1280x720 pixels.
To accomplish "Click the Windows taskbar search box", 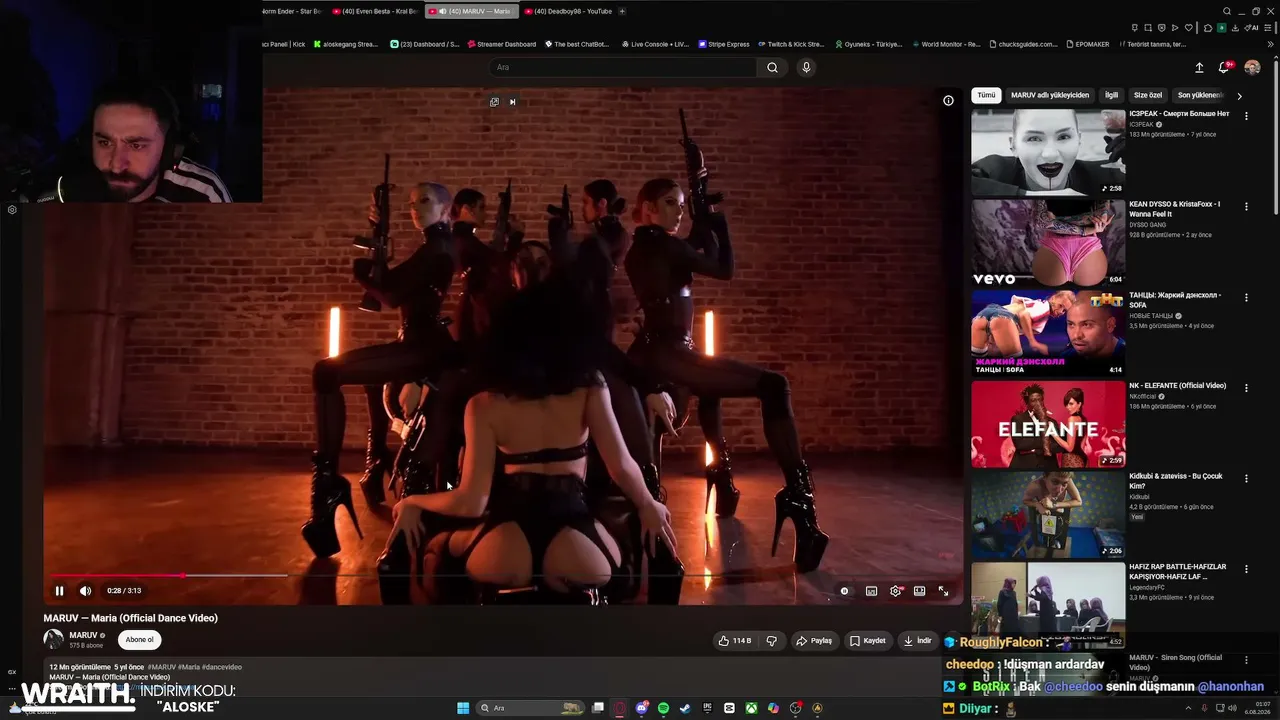I will coord(532,708).
